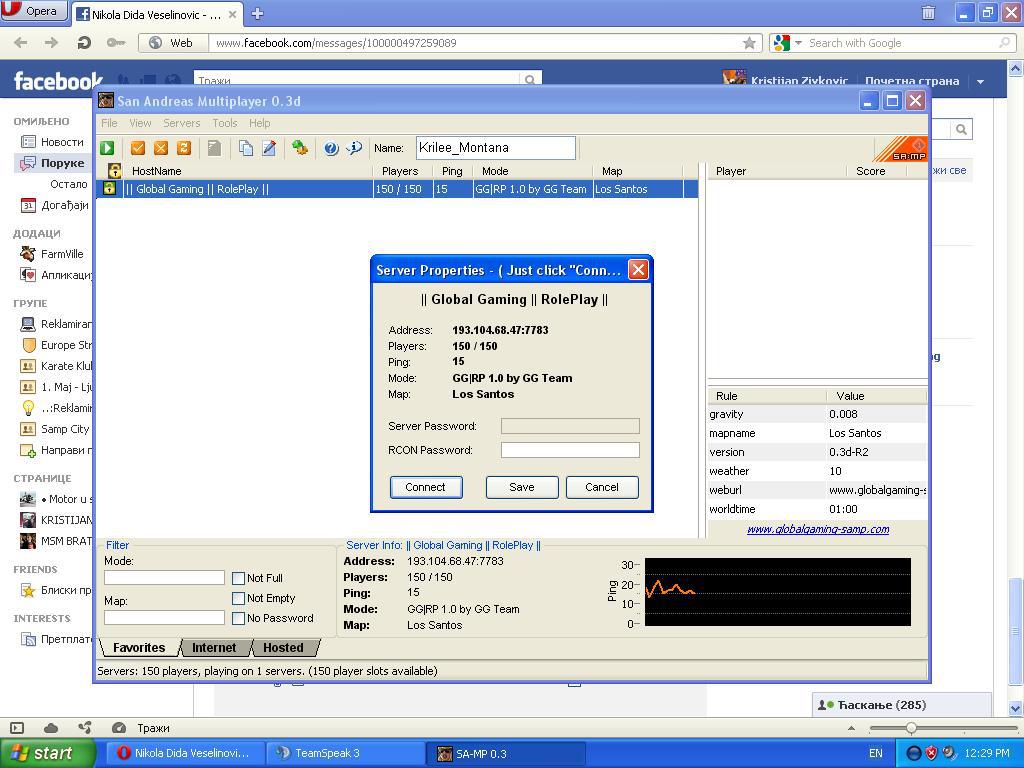This screenshot has width=1024, height=768.
Task: Close the Server Properties dialog
Action: click(638, 270)
